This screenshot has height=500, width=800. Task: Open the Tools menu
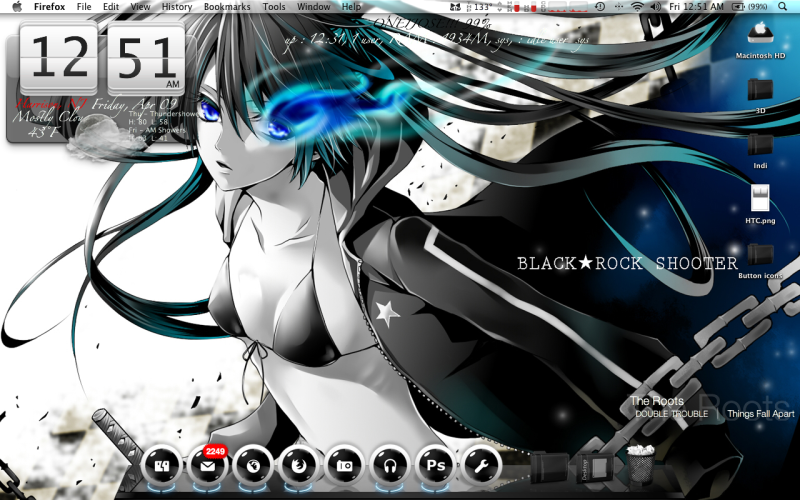click(x=274, y=7)
